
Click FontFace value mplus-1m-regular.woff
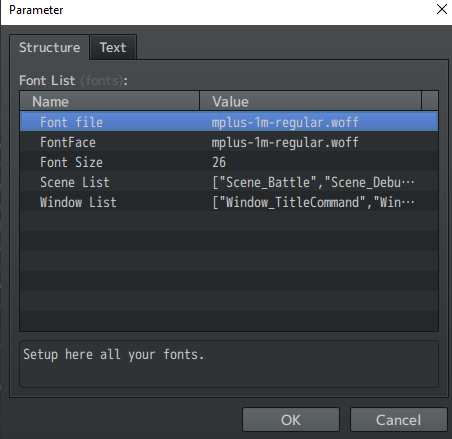pos(285,142)
